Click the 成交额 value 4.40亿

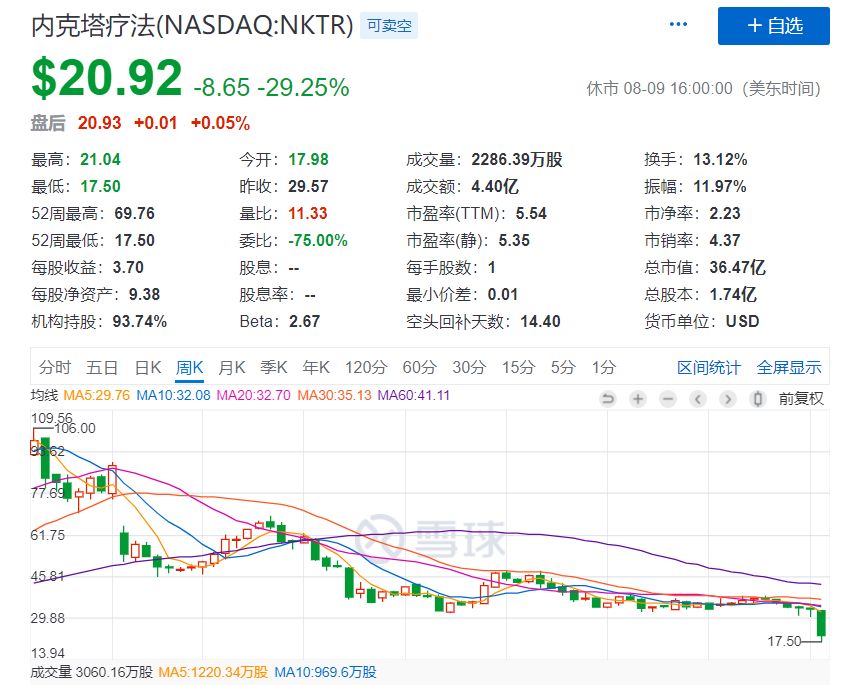pos(495,187)
